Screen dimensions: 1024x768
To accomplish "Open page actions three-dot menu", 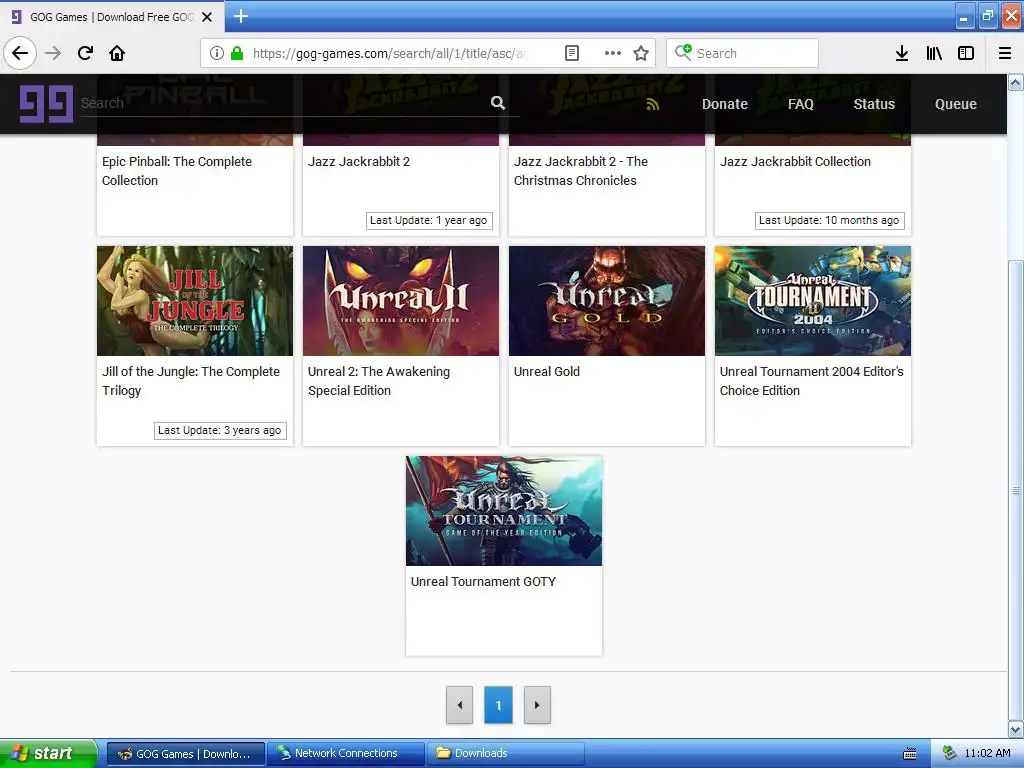I will 613,53.
